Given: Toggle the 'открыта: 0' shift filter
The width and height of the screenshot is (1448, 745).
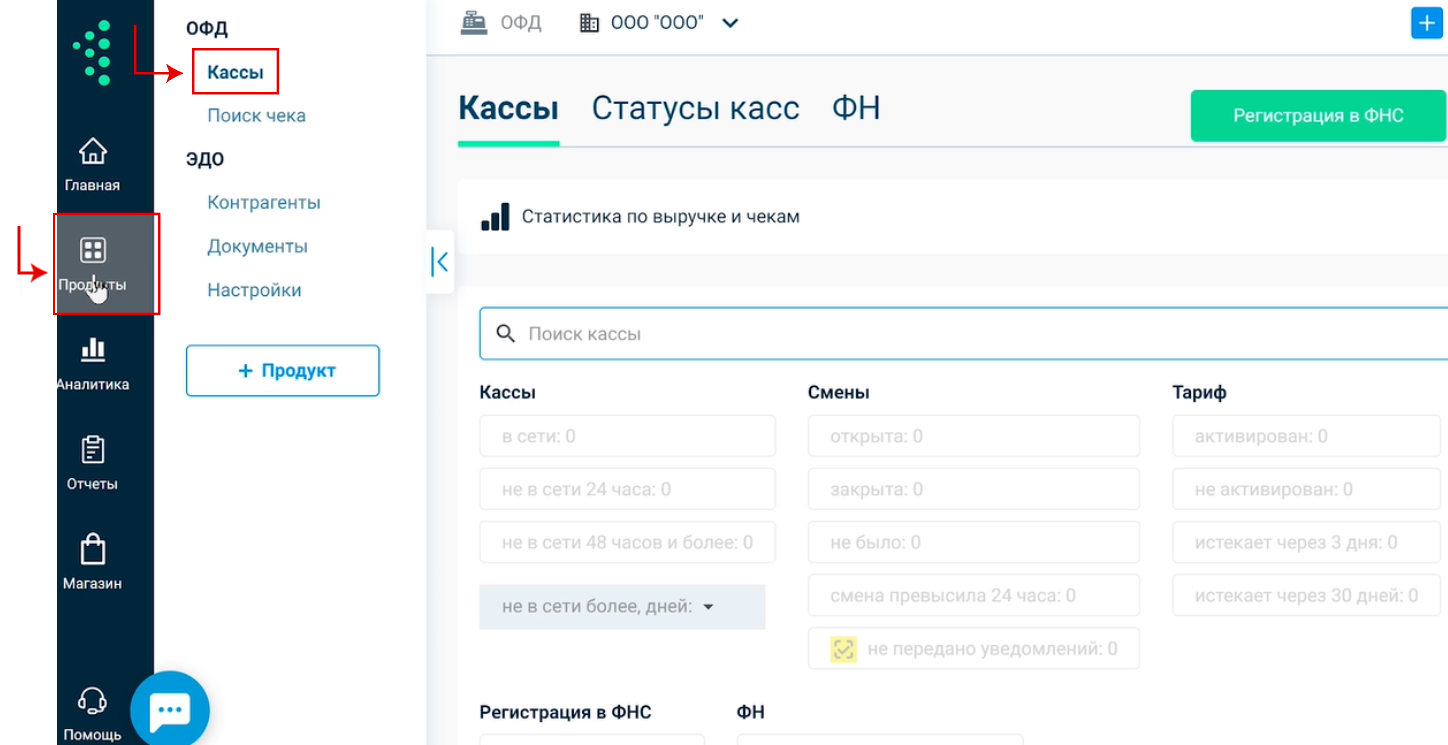Looking at the screenshot, I should pyautogui.click(x=973, y=436).
